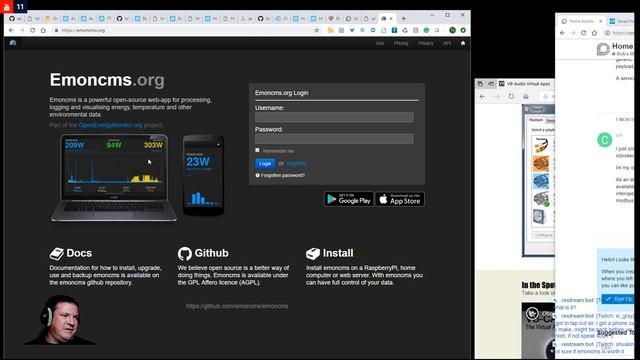Open the API page from navbar

(447, 43)
